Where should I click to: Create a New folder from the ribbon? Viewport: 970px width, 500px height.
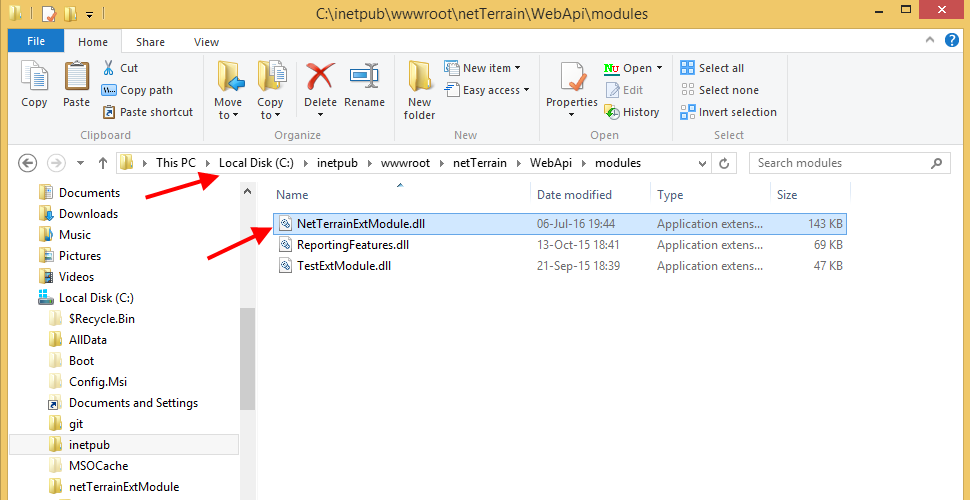(419, 88)
